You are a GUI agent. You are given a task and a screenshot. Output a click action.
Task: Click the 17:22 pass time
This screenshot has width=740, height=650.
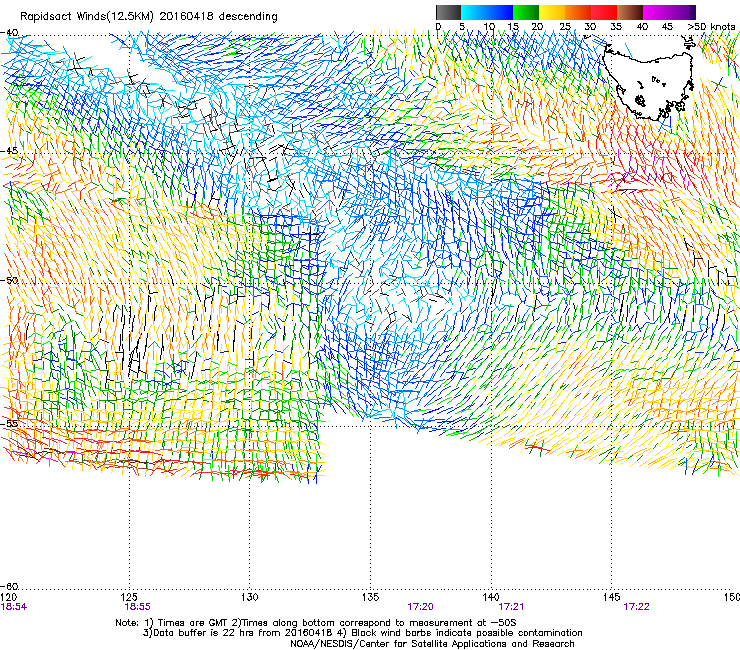click(636, 607)
